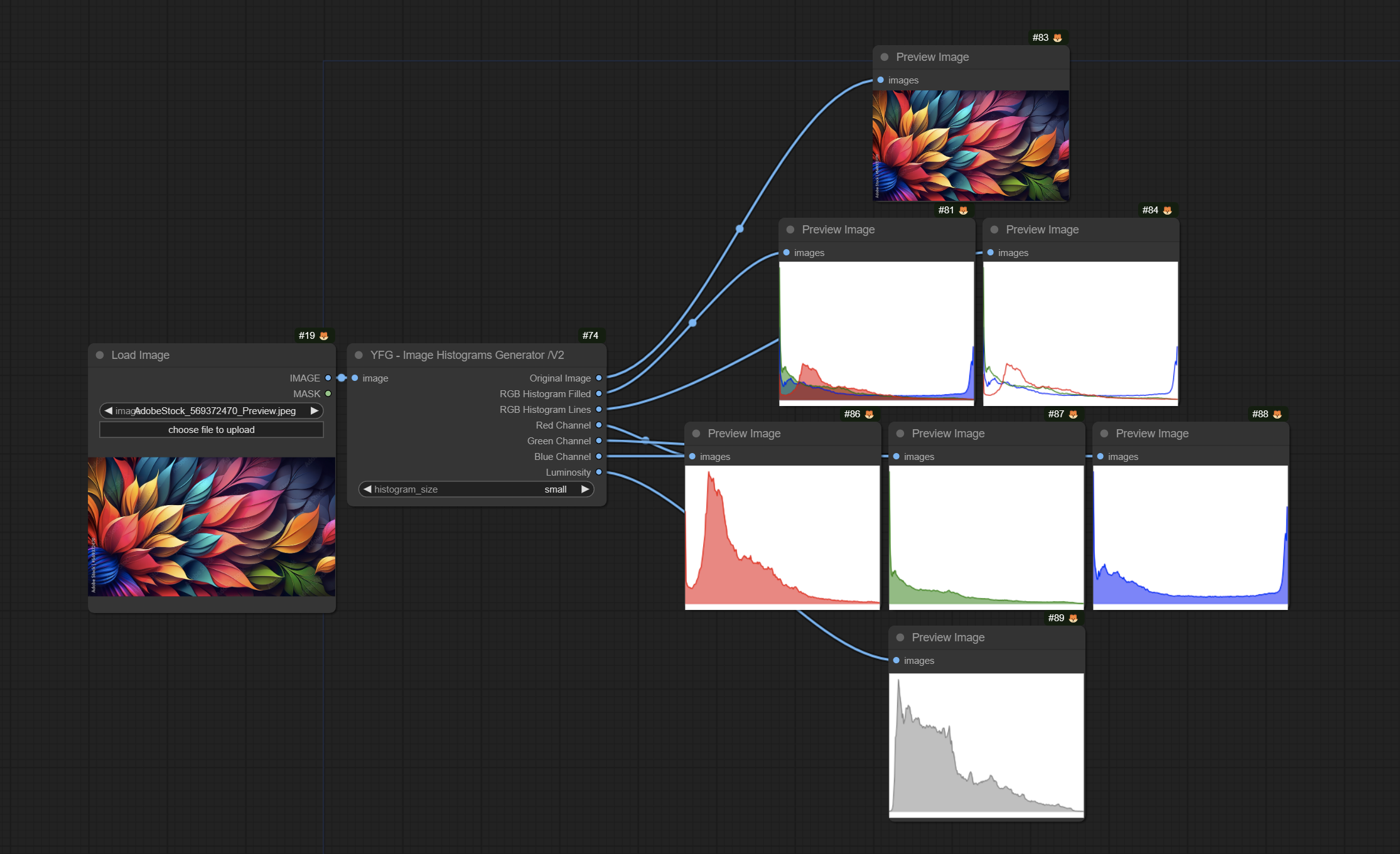
Task: Select the Original Image output connection
Action: [599, 377]
